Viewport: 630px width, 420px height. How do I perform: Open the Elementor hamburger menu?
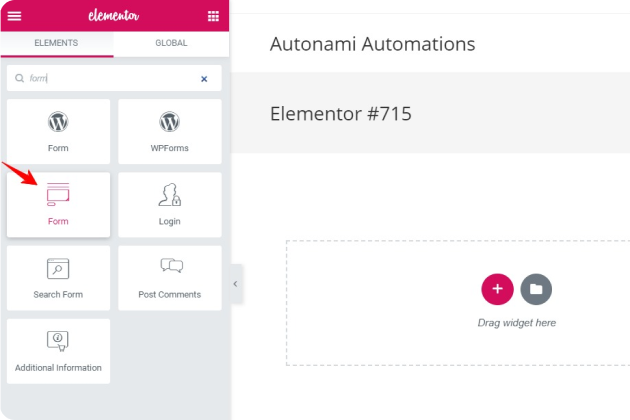tap(15, 16)
